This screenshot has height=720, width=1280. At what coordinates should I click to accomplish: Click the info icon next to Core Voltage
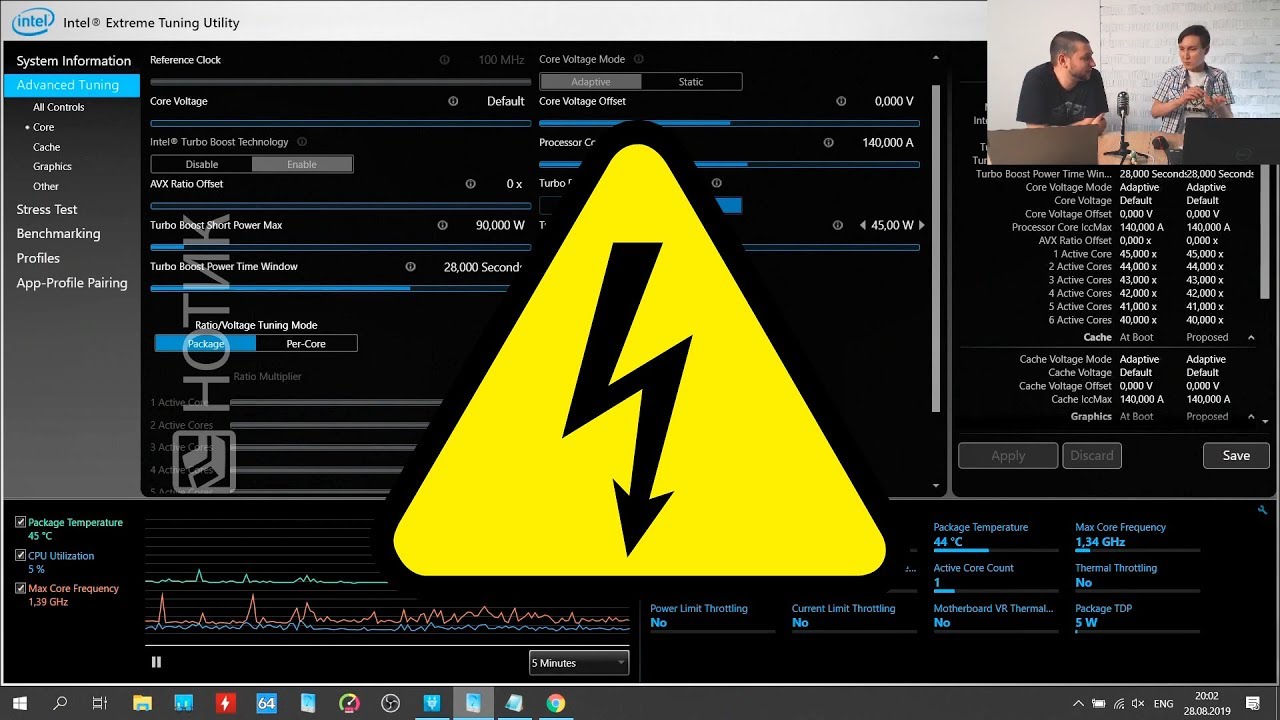click(x=453, y=101)
